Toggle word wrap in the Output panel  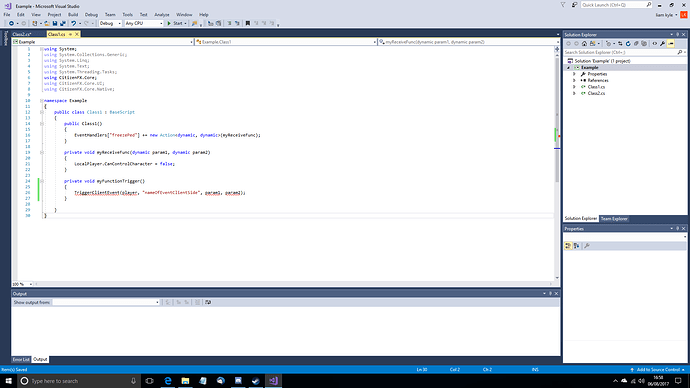(x=208, y=302)
